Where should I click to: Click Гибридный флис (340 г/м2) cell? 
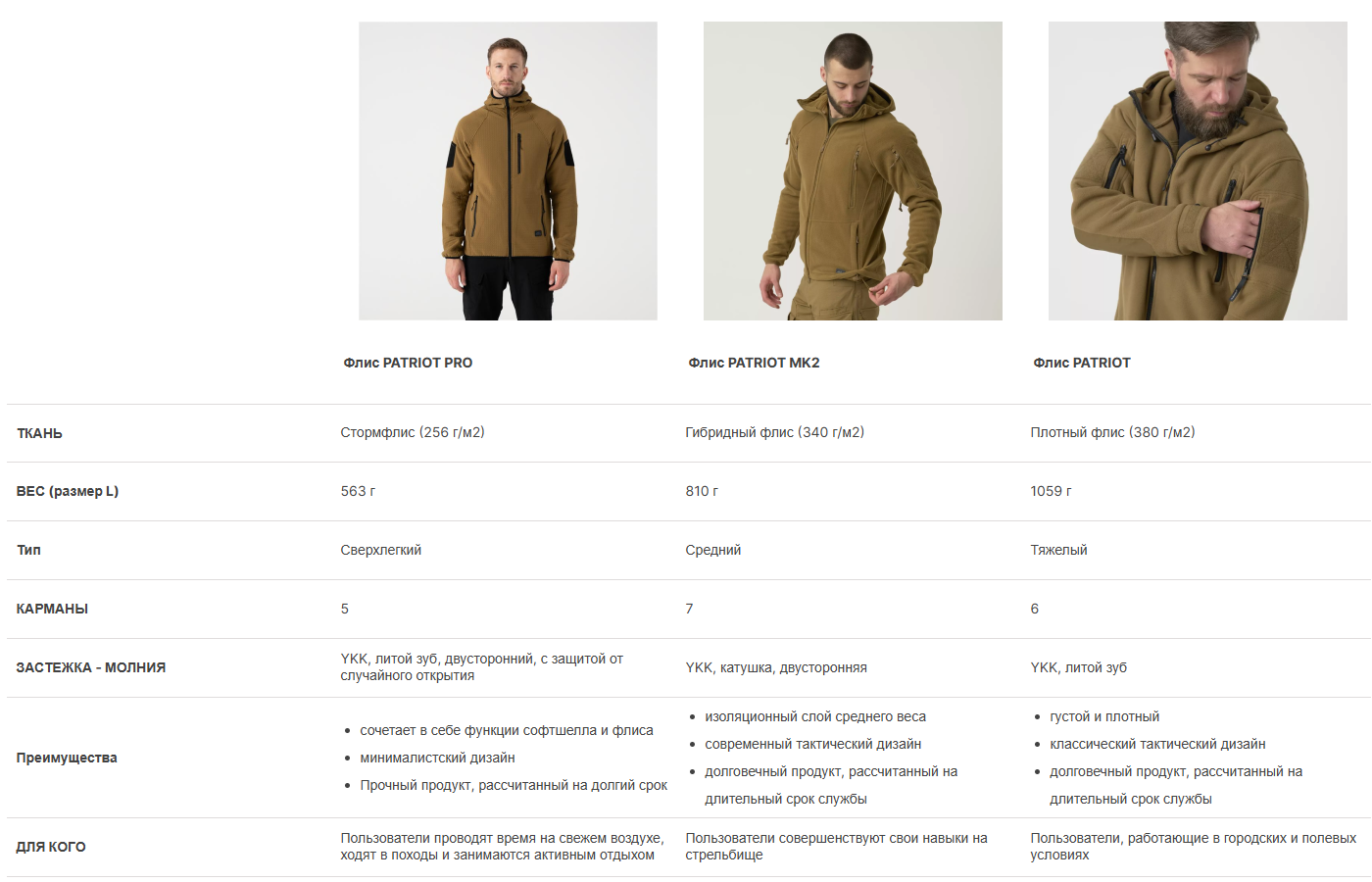774,432
